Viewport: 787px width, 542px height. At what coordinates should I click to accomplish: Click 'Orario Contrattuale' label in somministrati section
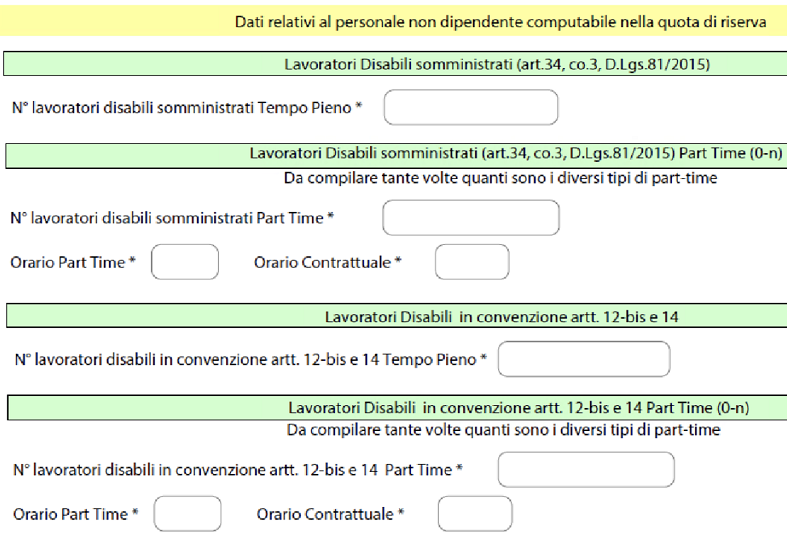click(328, 262)
